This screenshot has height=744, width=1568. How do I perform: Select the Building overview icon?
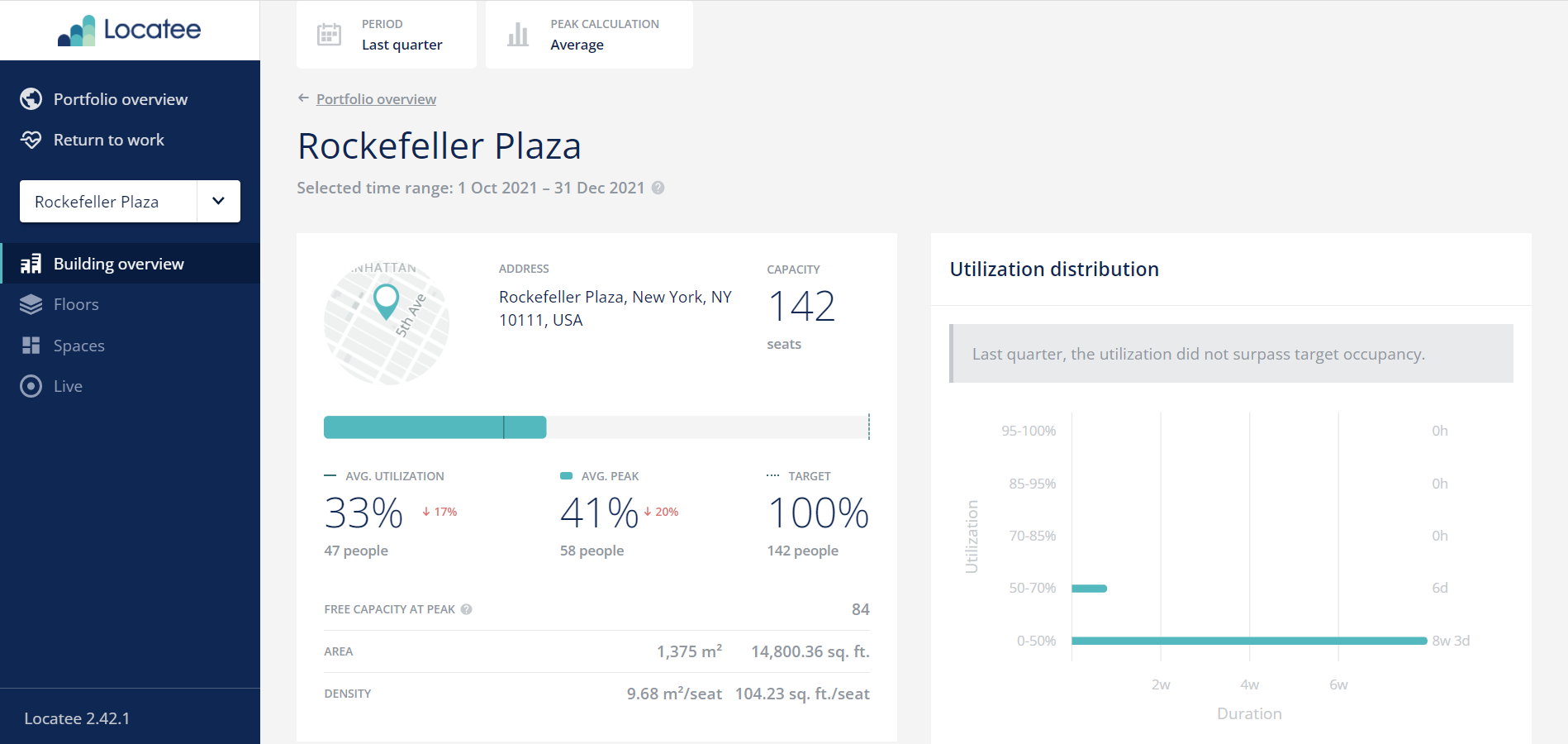[x=31, y=264]
